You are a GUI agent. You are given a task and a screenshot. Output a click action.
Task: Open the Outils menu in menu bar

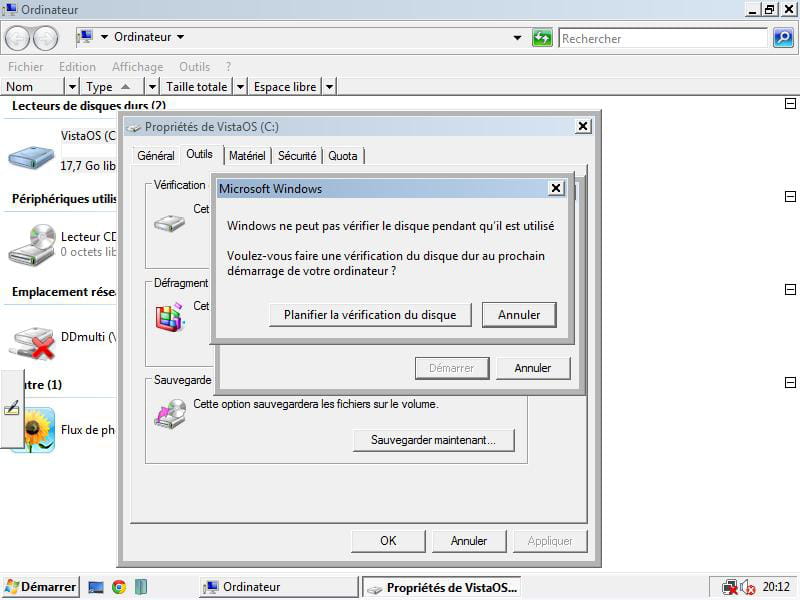pyautogui.click(x=194, y=67)
